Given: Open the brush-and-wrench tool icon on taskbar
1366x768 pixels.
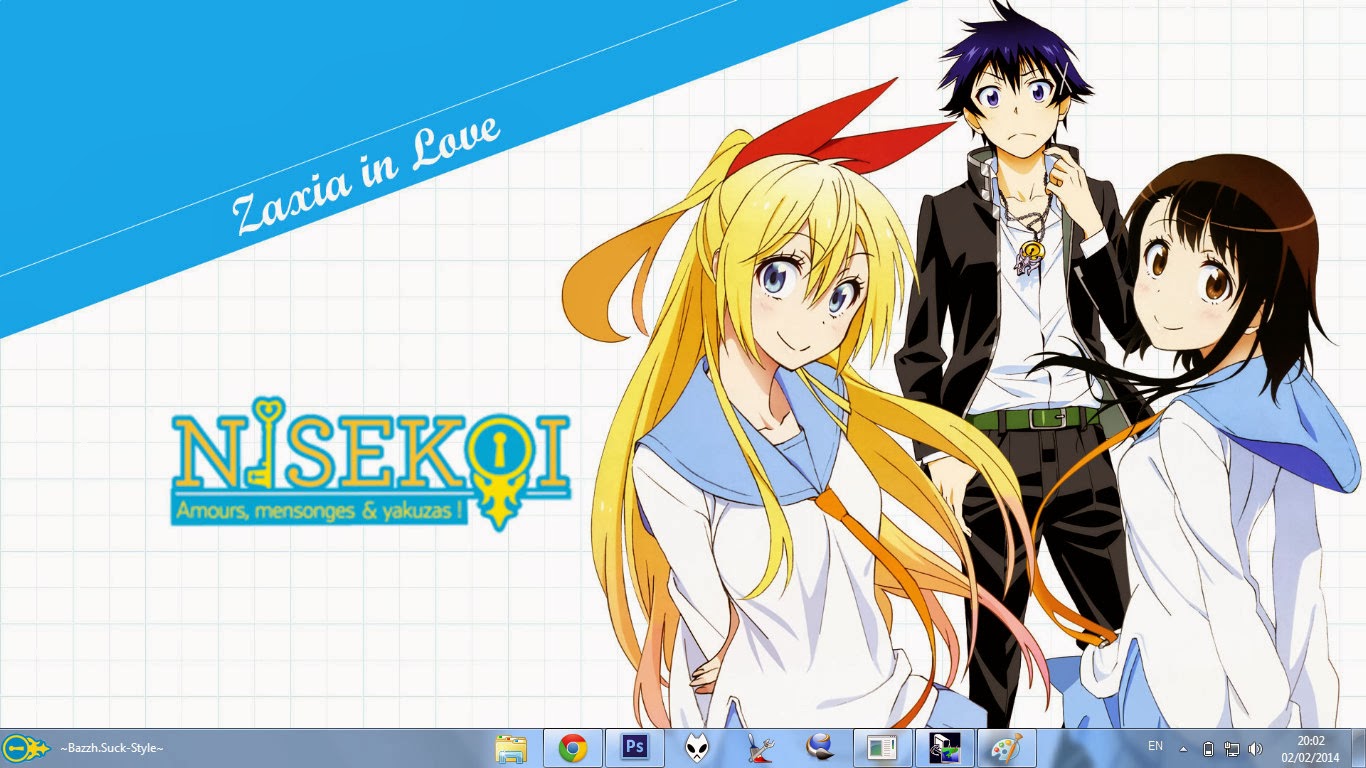Looking at the screenshot, I should coord(759,748).
